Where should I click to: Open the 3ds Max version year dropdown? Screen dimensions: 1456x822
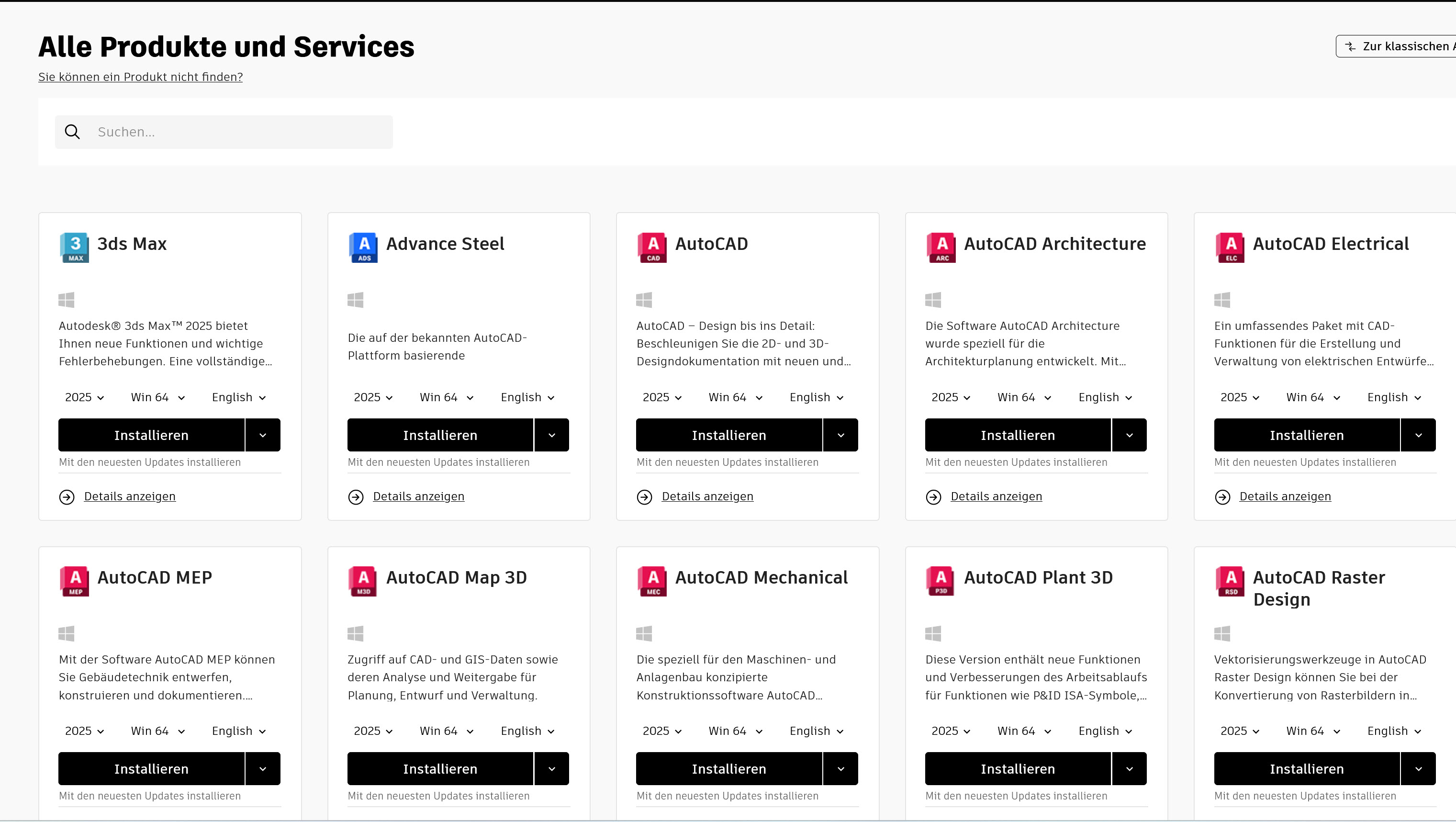[x=85, y=397]
